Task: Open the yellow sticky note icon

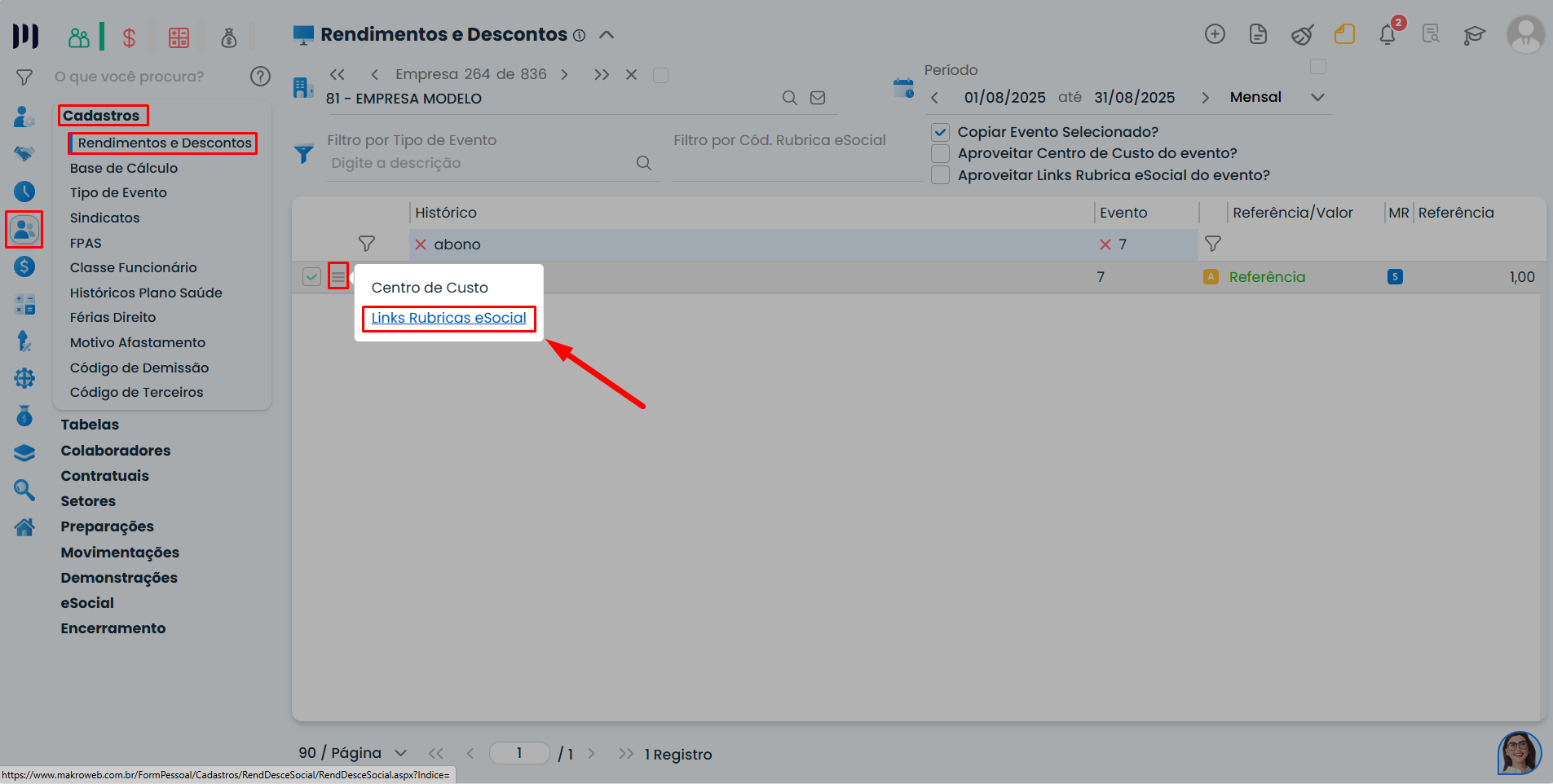Action: pos(1344,34)
